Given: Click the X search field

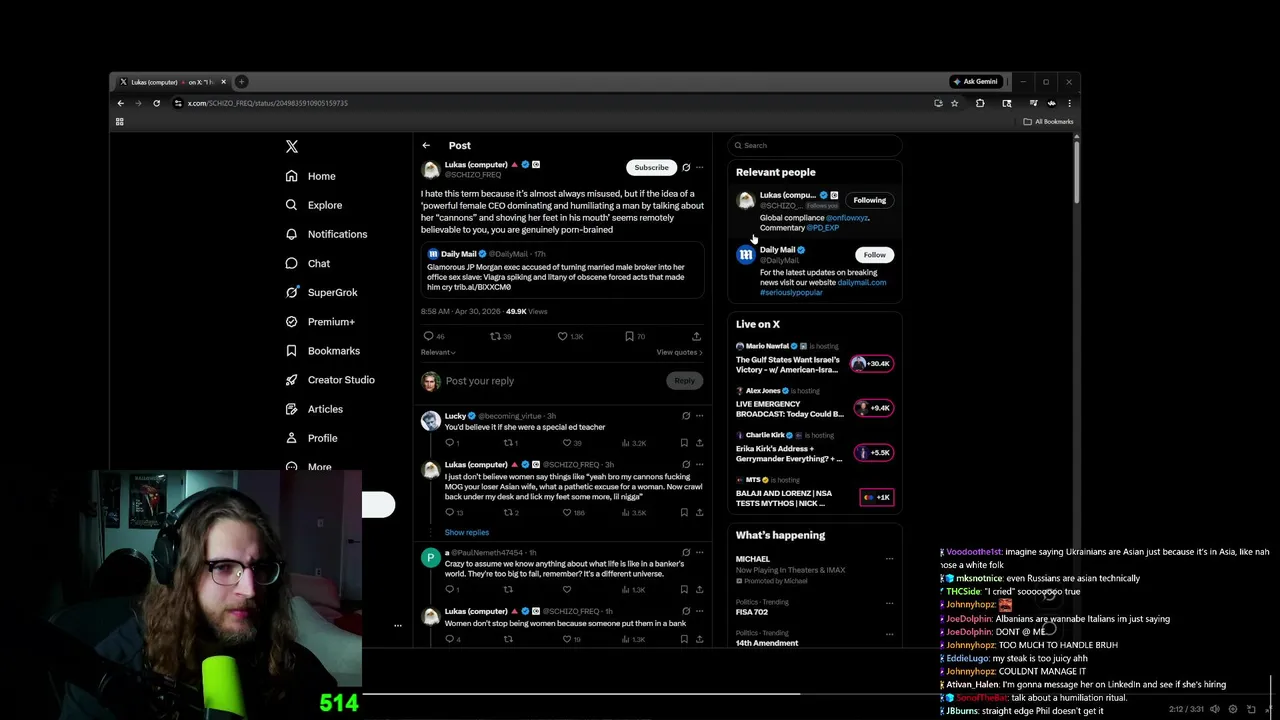Looking at the screenshot, I should (x=815, y=146).
